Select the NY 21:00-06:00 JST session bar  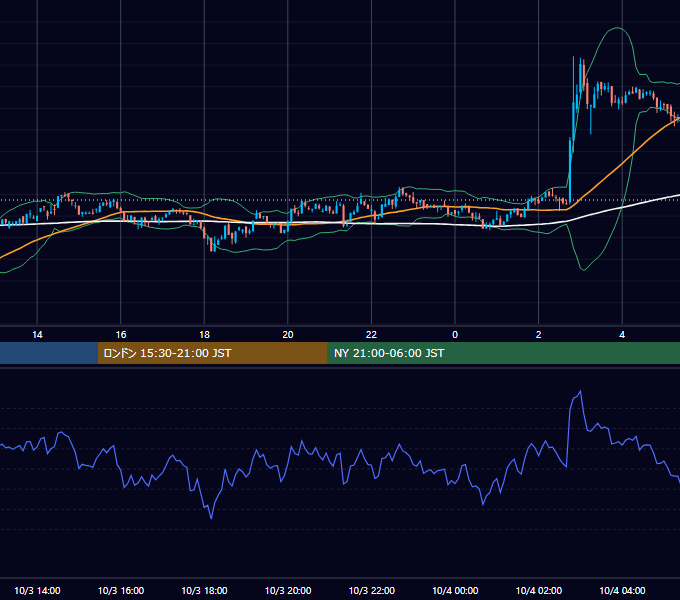point(503,353)
